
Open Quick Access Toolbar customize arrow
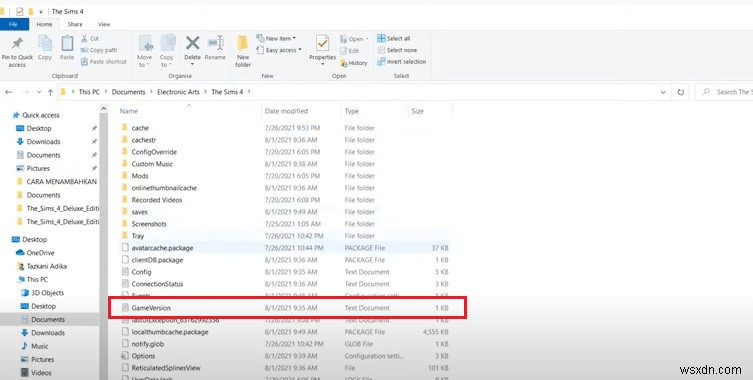click(41, 11)
